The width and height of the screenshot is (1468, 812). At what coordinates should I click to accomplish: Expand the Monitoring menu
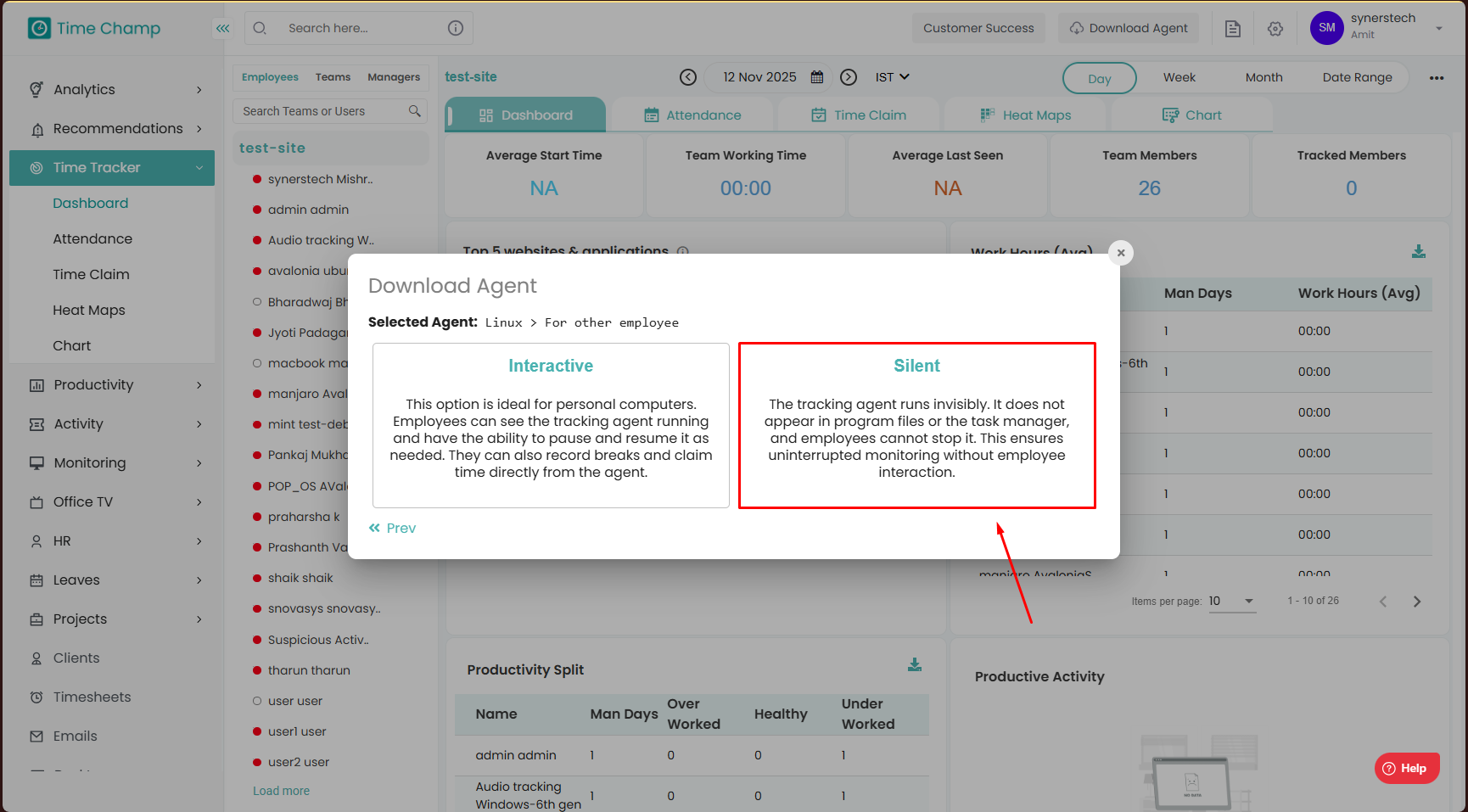click(x=112, y=462)
